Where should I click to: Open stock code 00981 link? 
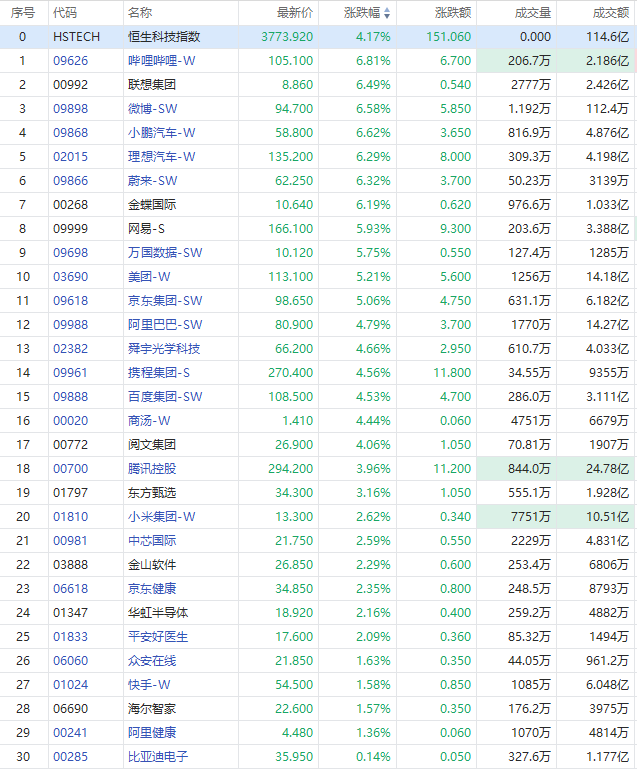tap(71, 540)
